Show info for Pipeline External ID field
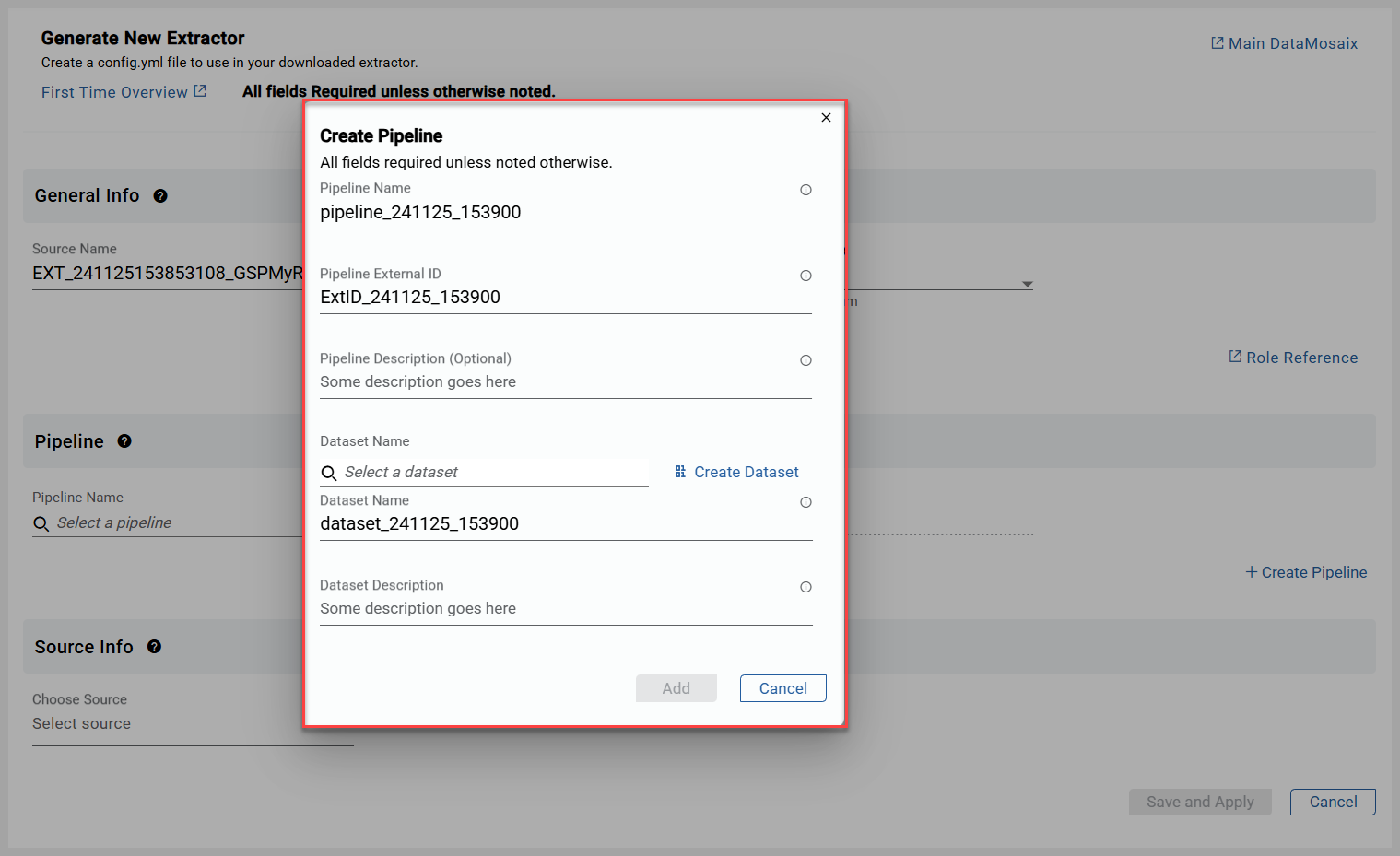This screenshot has width=1400, height=856. [806, 276]
